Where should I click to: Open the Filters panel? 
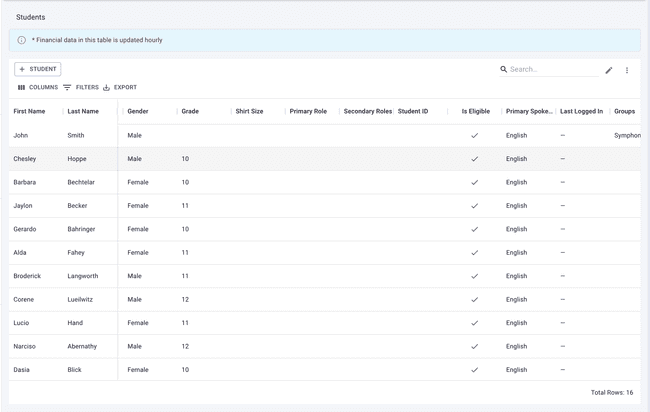(x=81, y=88)
